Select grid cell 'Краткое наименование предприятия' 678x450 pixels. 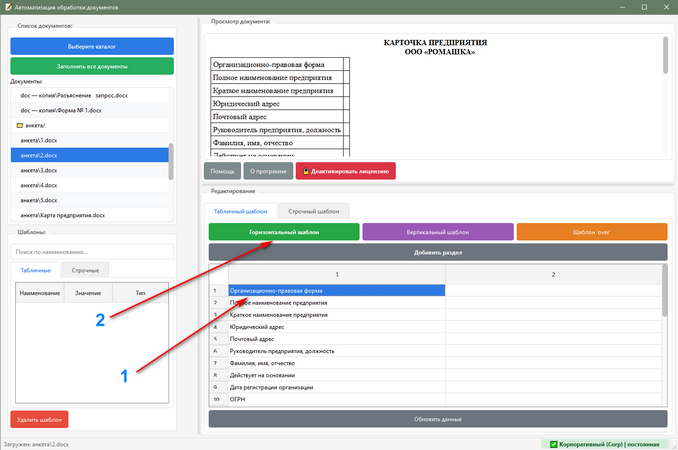coord(337,315)
